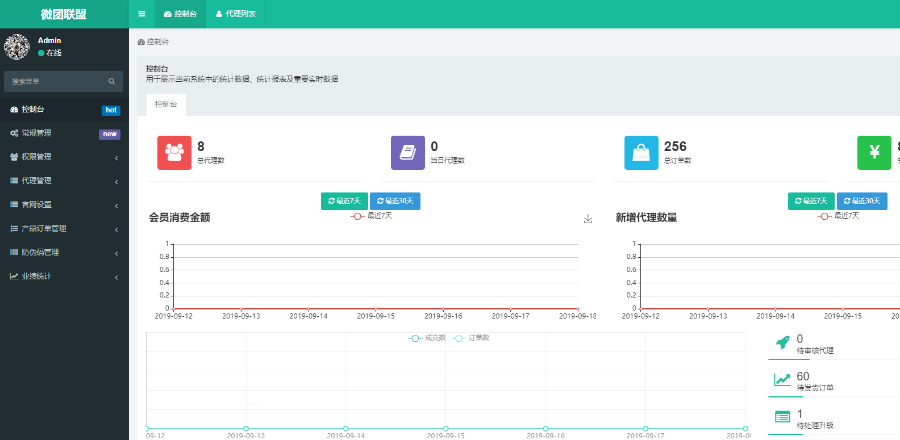This screenshot has width=900, height=440.
Task: Toggle the 最近7天 legend on 会员消费金额 chart
Action: (x=372, y=215)
